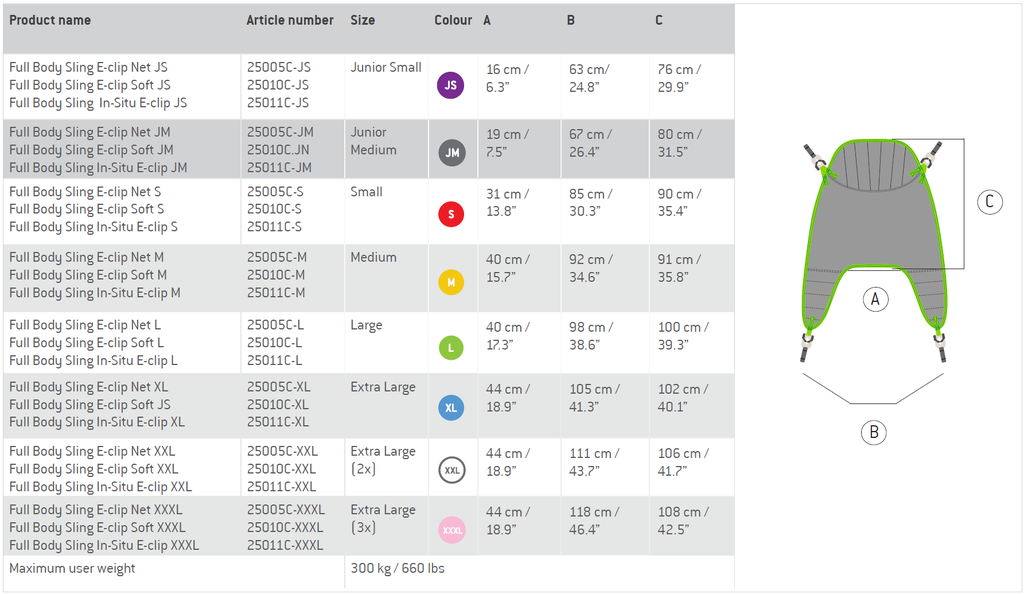Click the grey JM colour circle
Screen dimensions: 1024x594
coord(452,153)
